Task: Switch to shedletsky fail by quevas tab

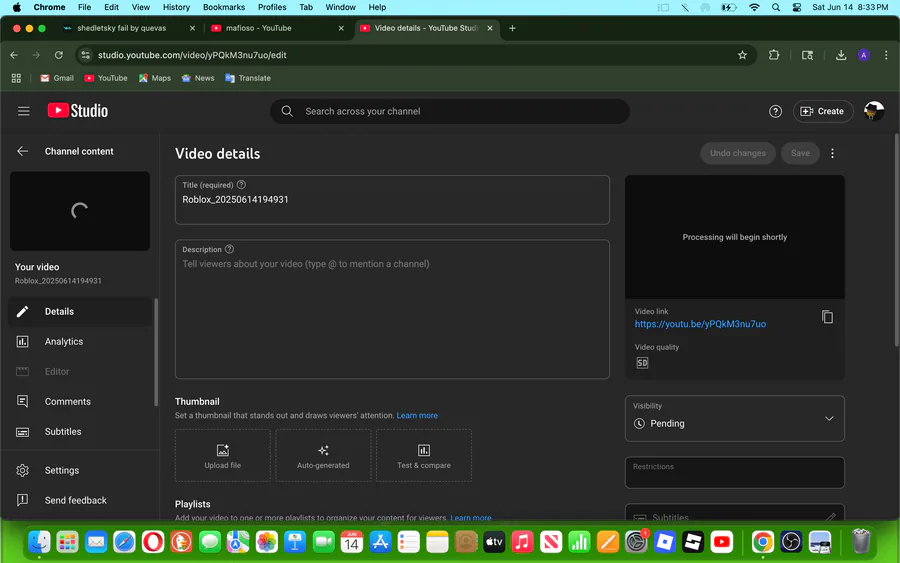Action: (129, 28)
